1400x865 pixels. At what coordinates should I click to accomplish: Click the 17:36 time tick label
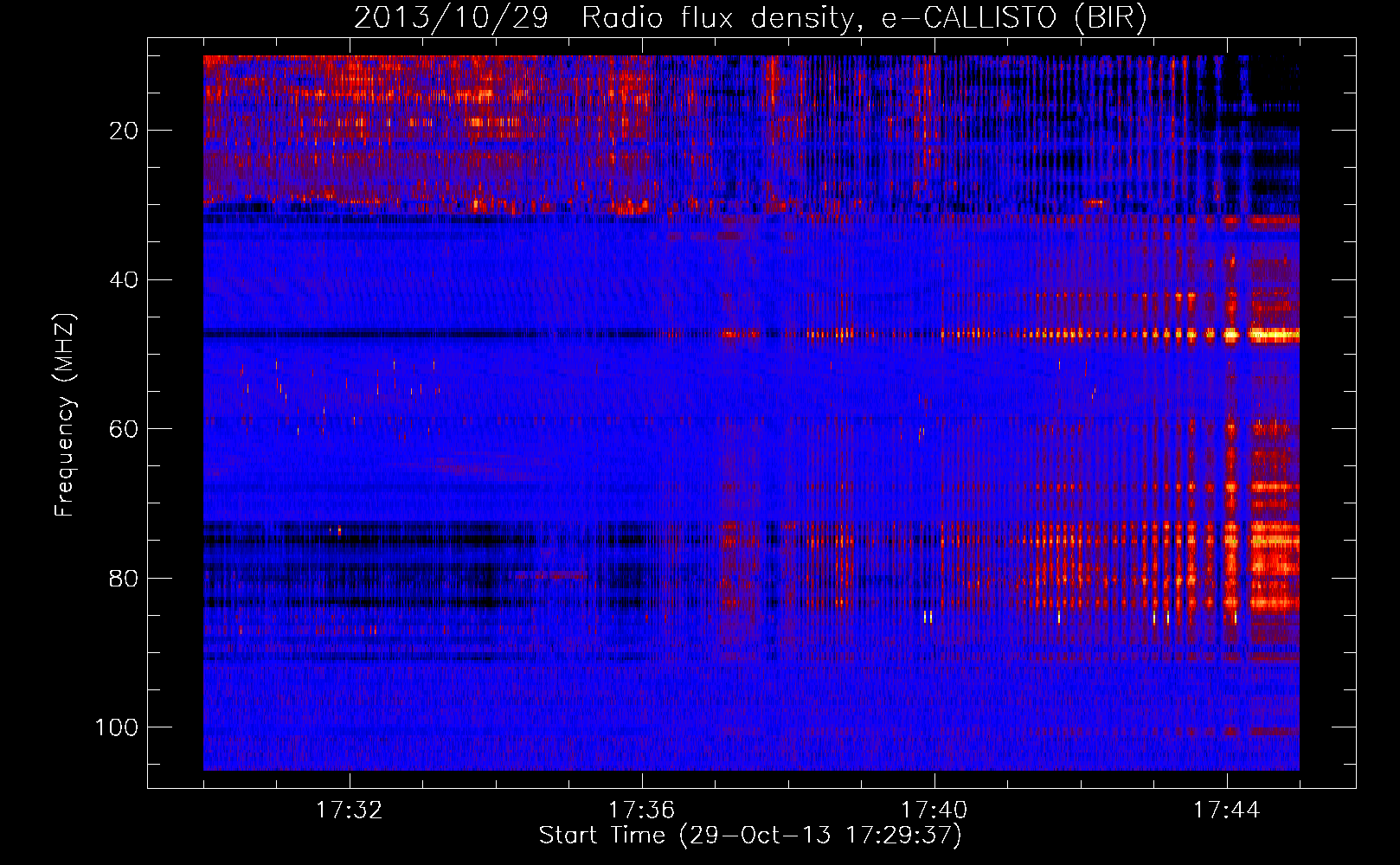click(642, 811)
